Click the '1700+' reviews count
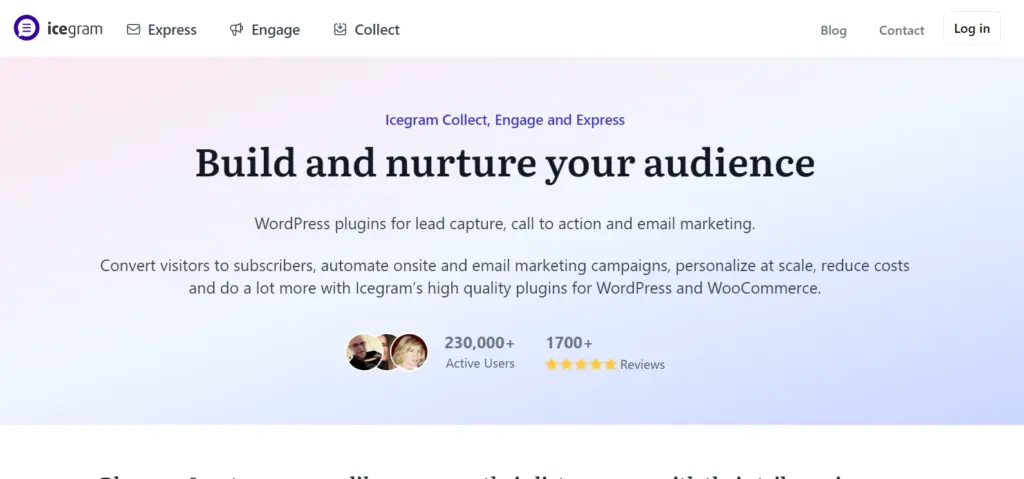 coord(569,343)
